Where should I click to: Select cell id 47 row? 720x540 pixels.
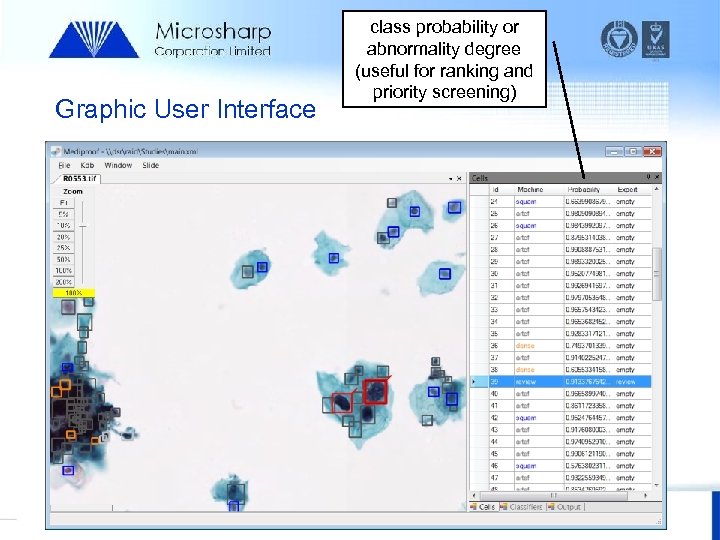[560, 478]
